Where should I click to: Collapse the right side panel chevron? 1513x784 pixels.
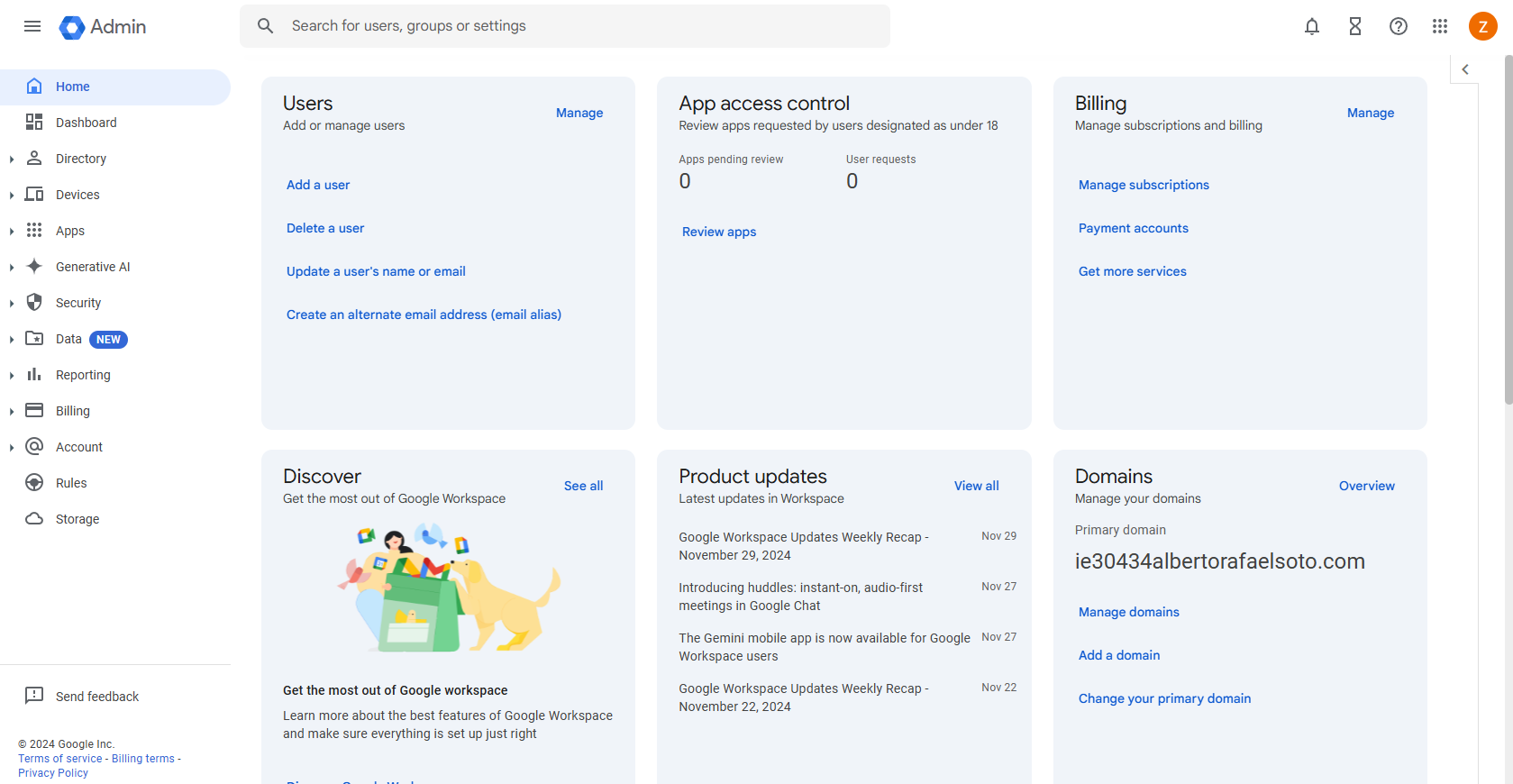click(1465, 69)
